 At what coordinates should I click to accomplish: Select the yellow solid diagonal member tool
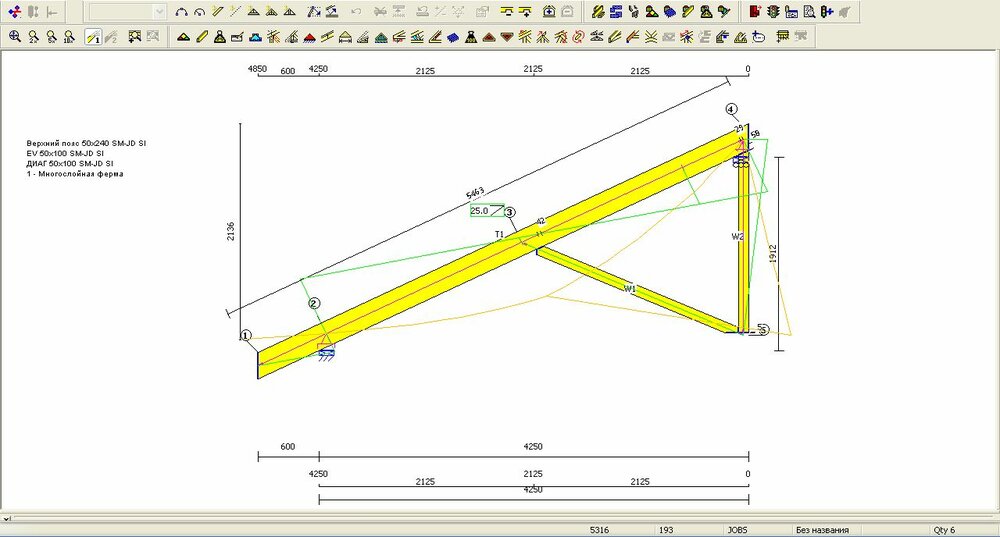point(217,11)
